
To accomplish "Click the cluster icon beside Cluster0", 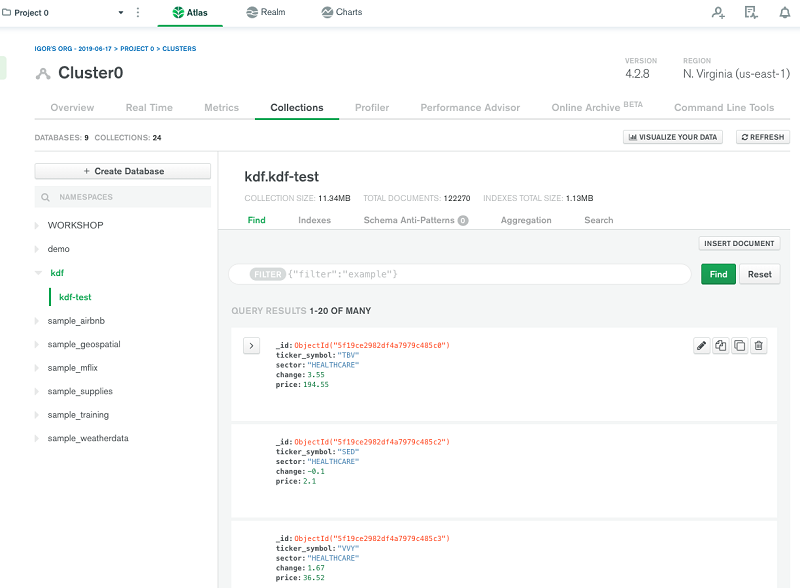I will pos(43,74).
